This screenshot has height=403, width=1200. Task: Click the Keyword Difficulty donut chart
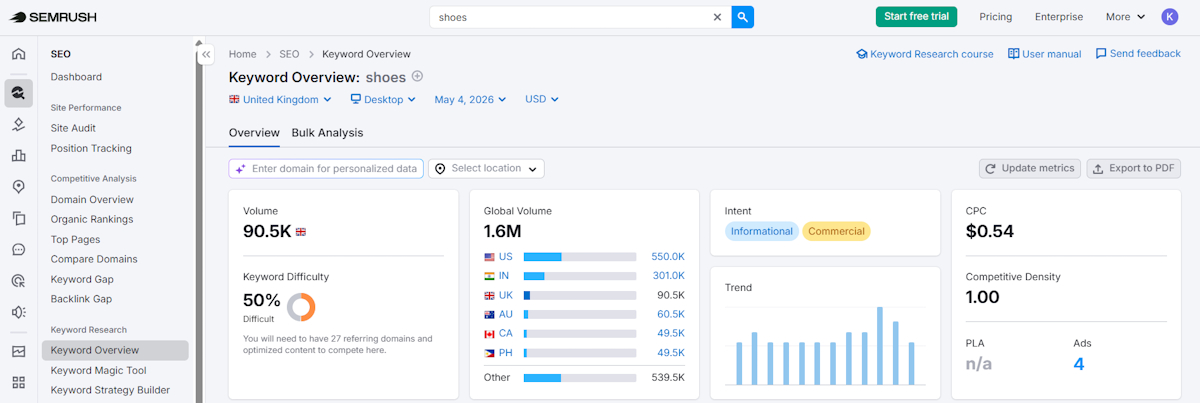[301, 307]
